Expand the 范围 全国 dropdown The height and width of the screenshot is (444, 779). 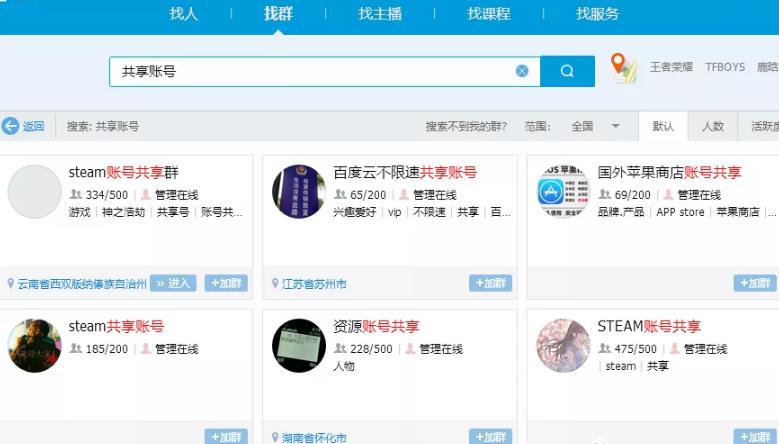[616, 126]
